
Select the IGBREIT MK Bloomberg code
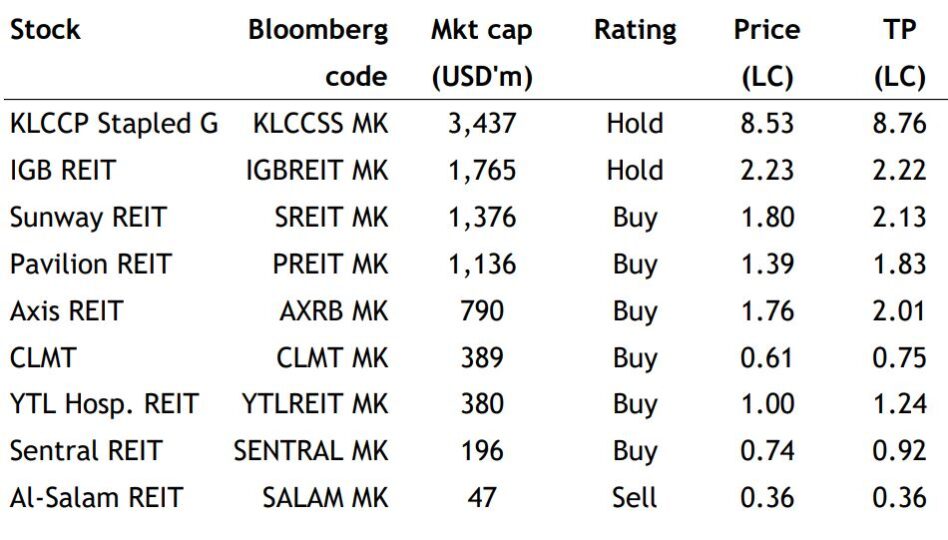tap(317, 171)
